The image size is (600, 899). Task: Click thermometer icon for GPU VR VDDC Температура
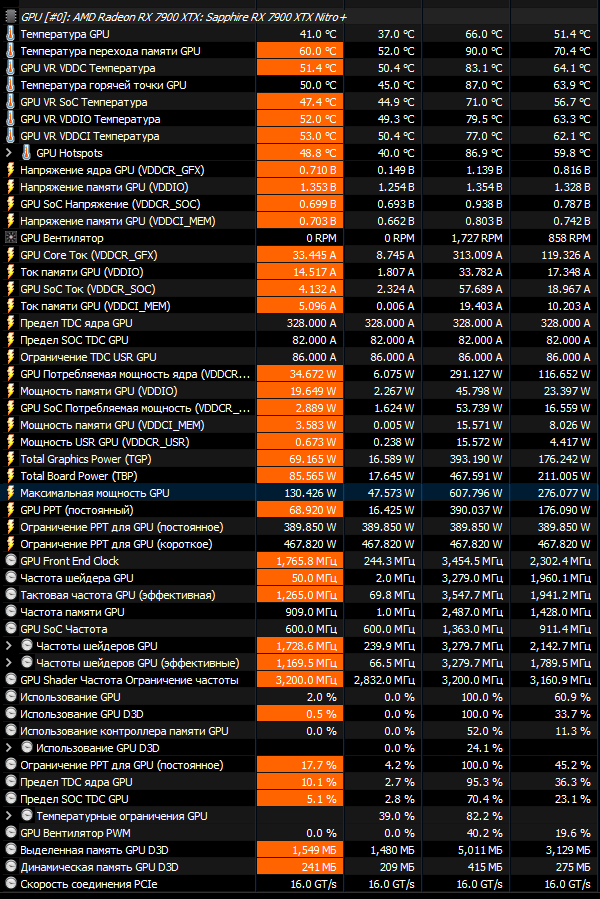tap(10, 68)
